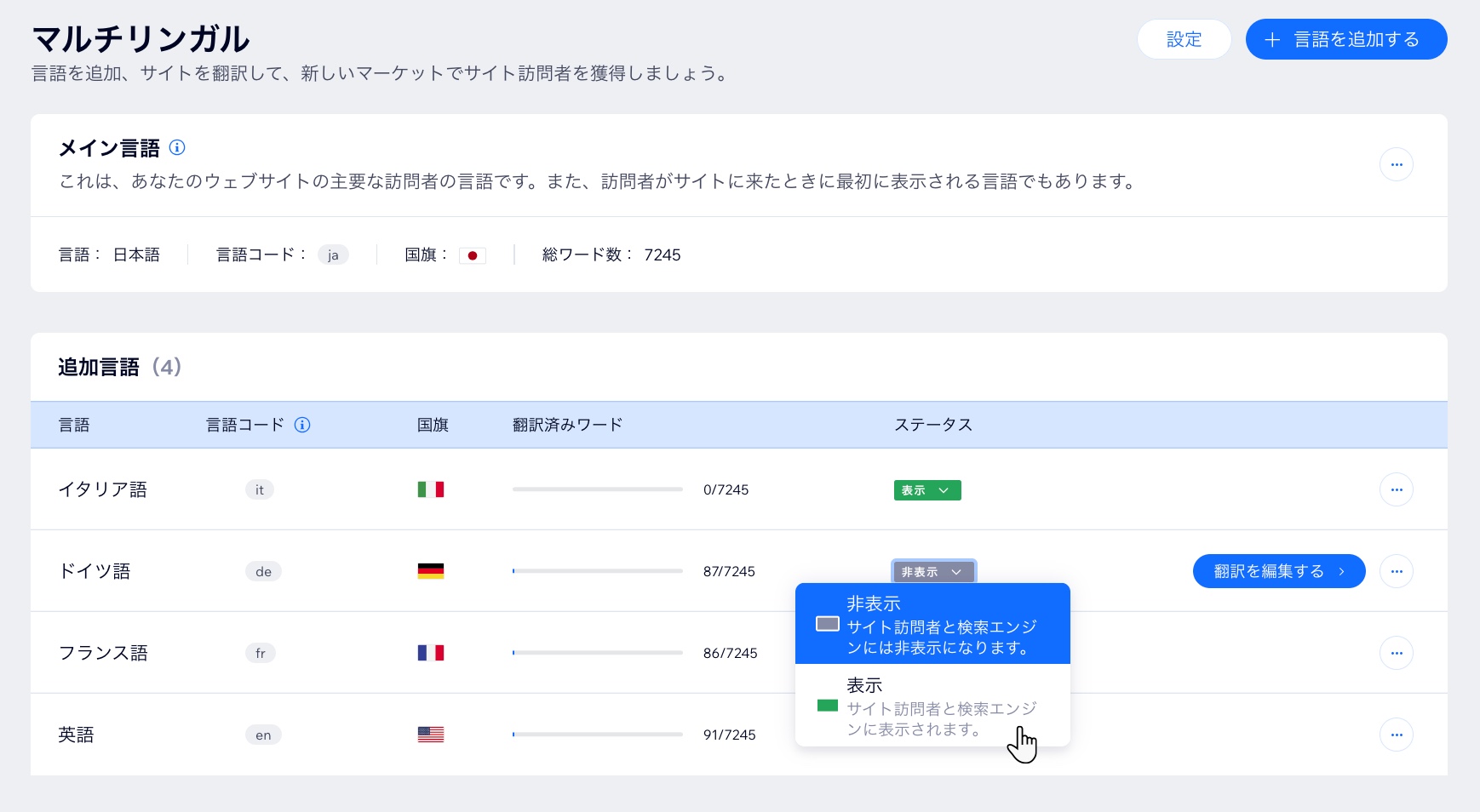The width and height of the screenshot is (1480, 812).
Task: Expand the メイン言語 options menu (ellipsis)
Action: [x=1396, y=164]
